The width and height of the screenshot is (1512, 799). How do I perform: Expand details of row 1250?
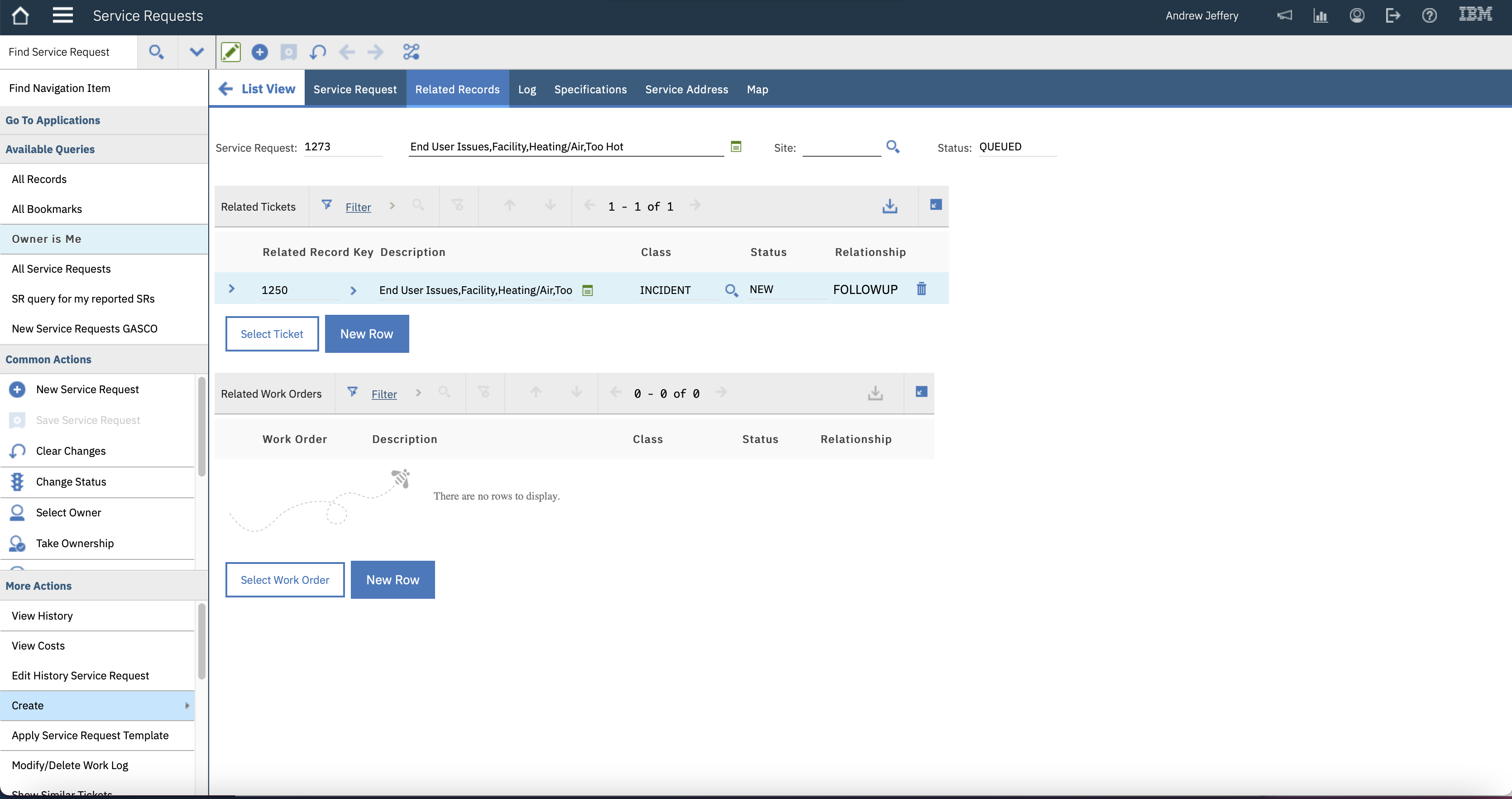point(231,289)
